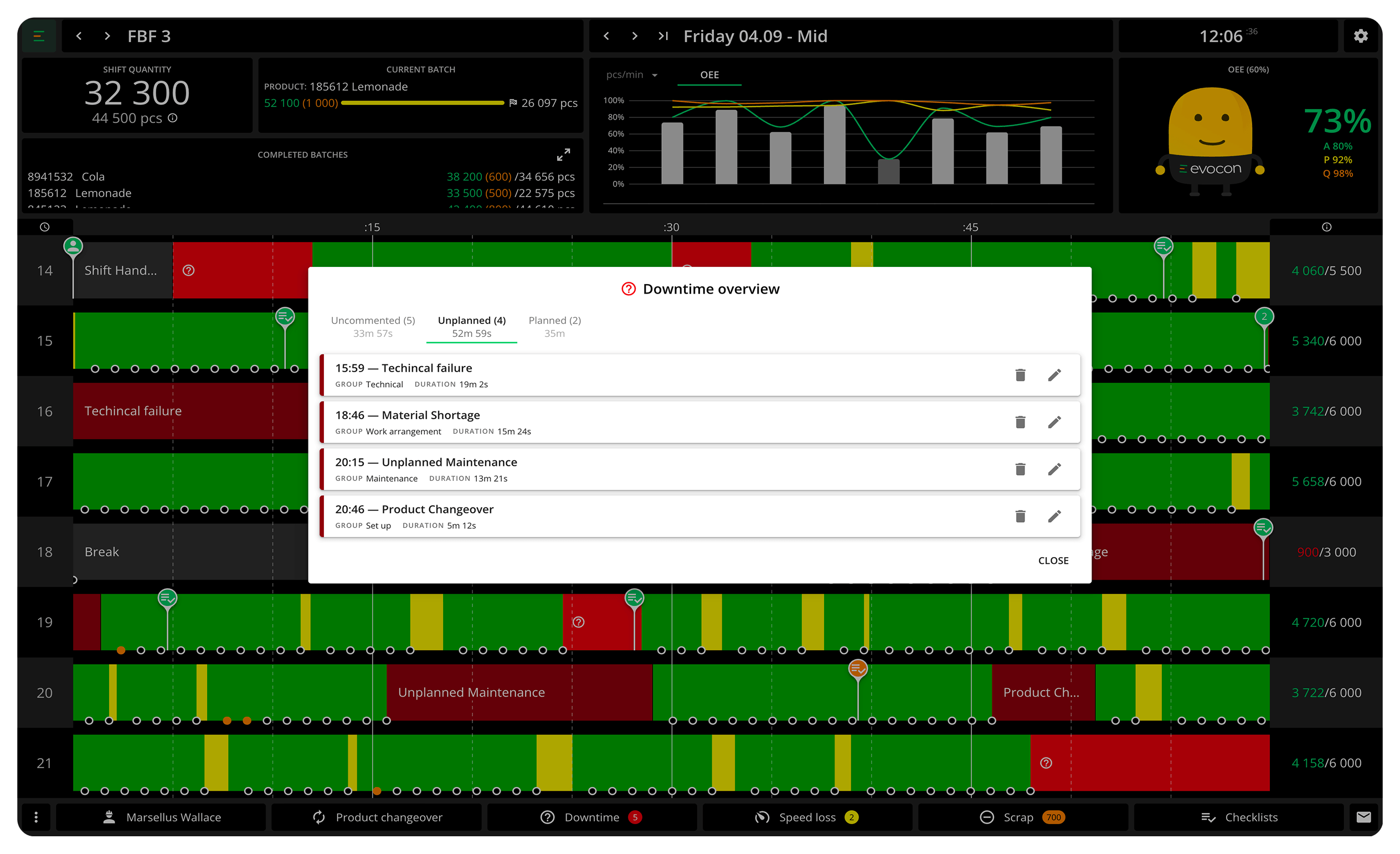
Task: Select the Unplanned Maintenance block in hour 20
Action: tap(519, 692)
